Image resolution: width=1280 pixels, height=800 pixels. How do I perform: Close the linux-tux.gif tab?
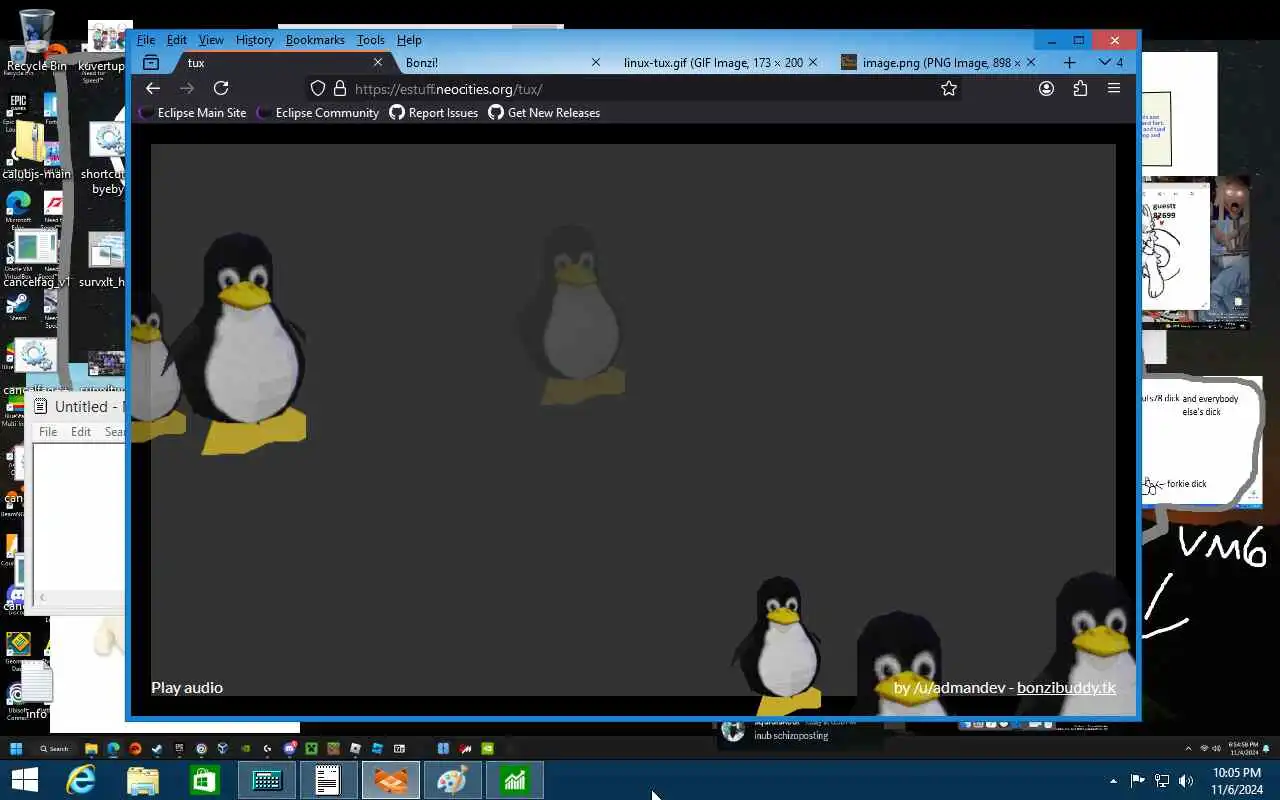point(813,62)
